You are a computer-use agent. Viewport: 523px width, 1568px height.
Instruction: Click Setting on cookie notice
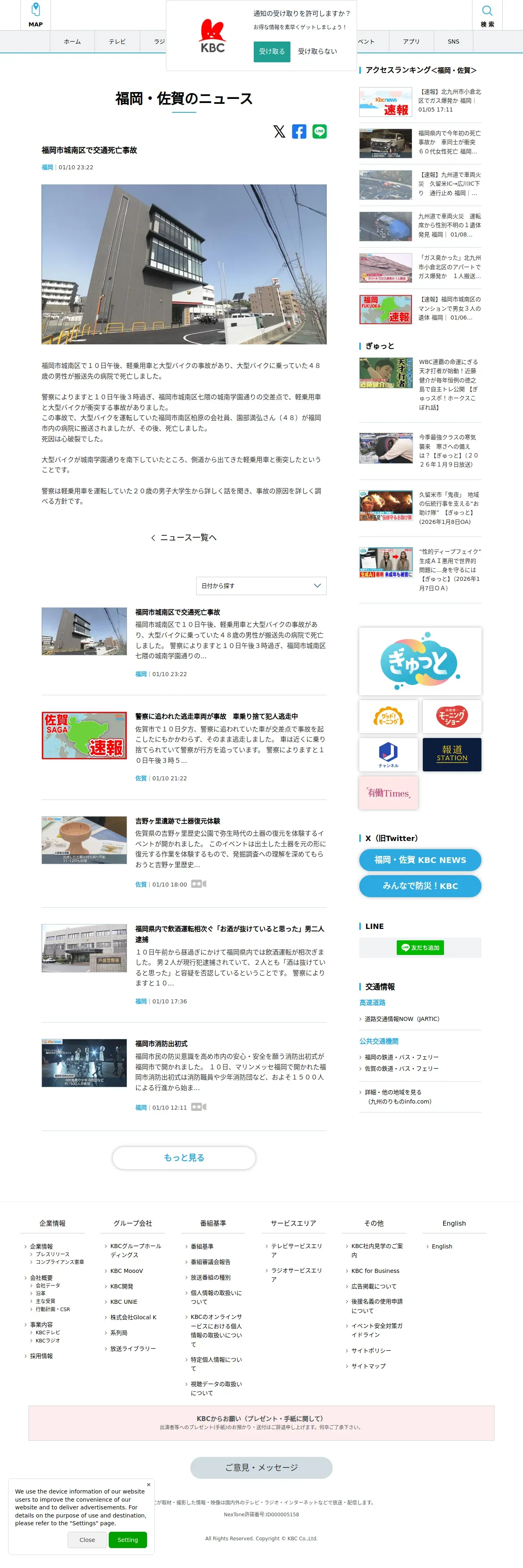128,1540
